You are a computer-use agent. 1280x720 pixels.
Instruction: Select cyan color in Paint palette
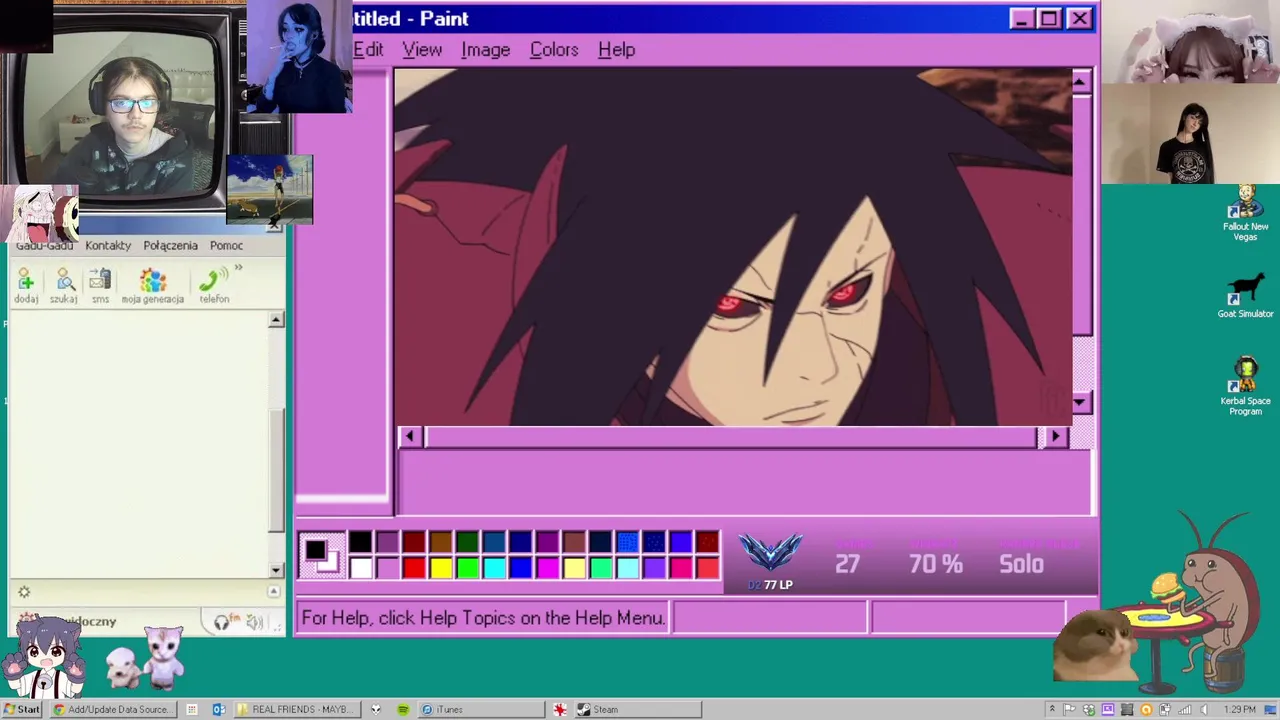(494, 568)
